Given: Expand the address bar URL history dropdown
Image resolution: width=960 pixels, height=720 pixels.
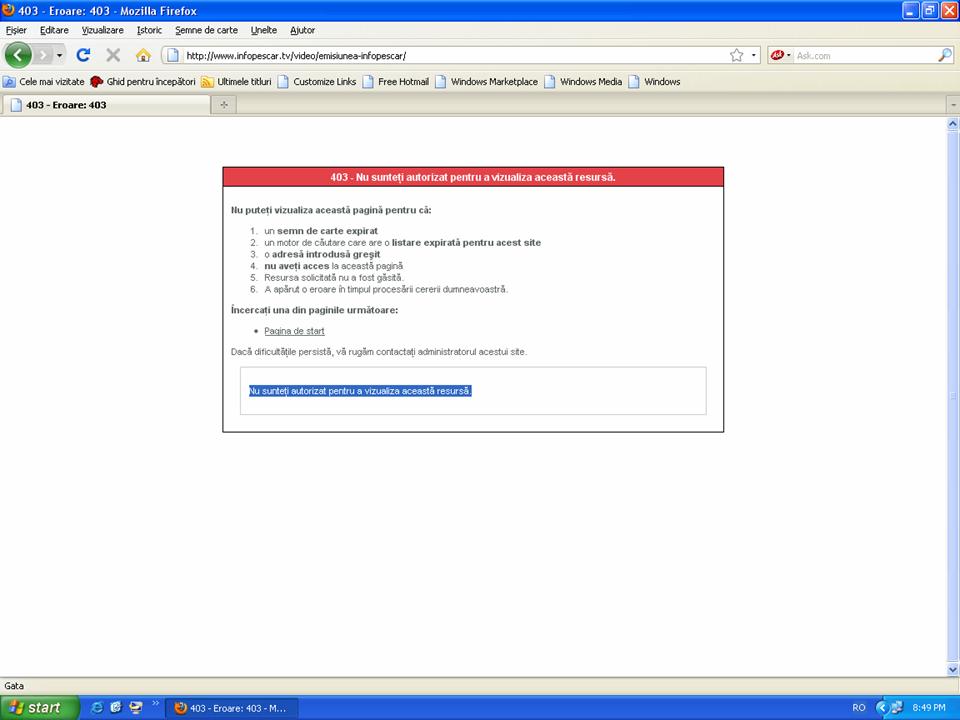Looking at the screenshot, I should [x=754, y=55].
